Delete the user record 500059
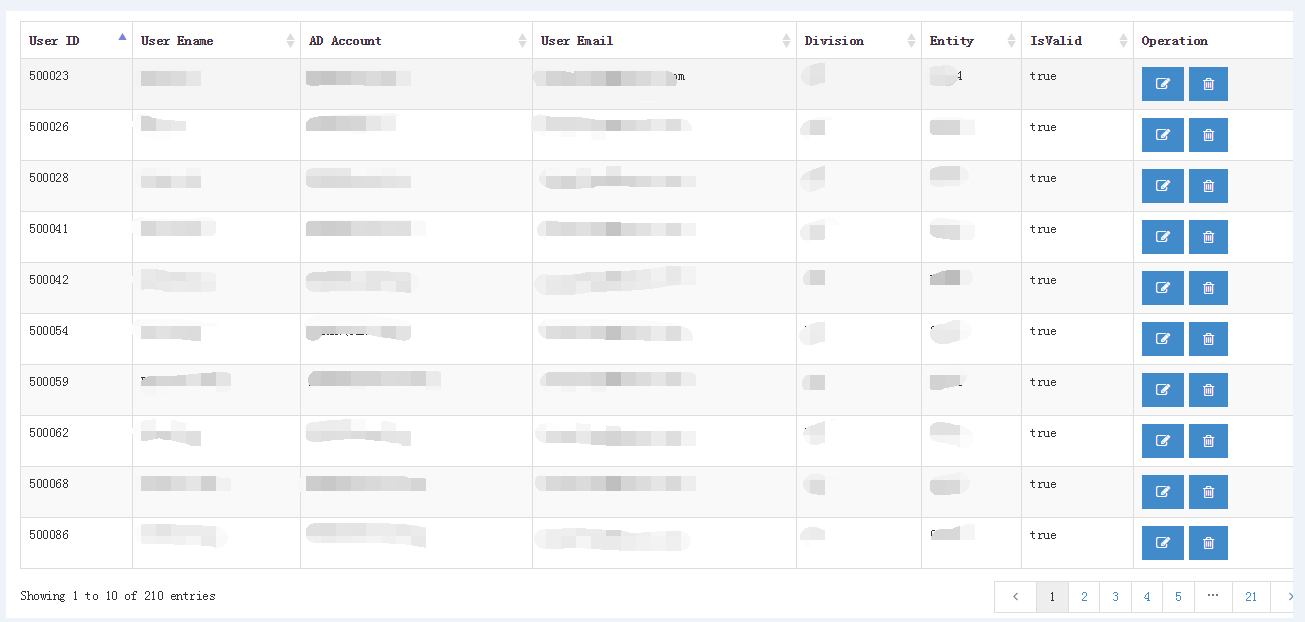The width and height of the screenshot is (1305, 622). click(x=1208, y=390)
